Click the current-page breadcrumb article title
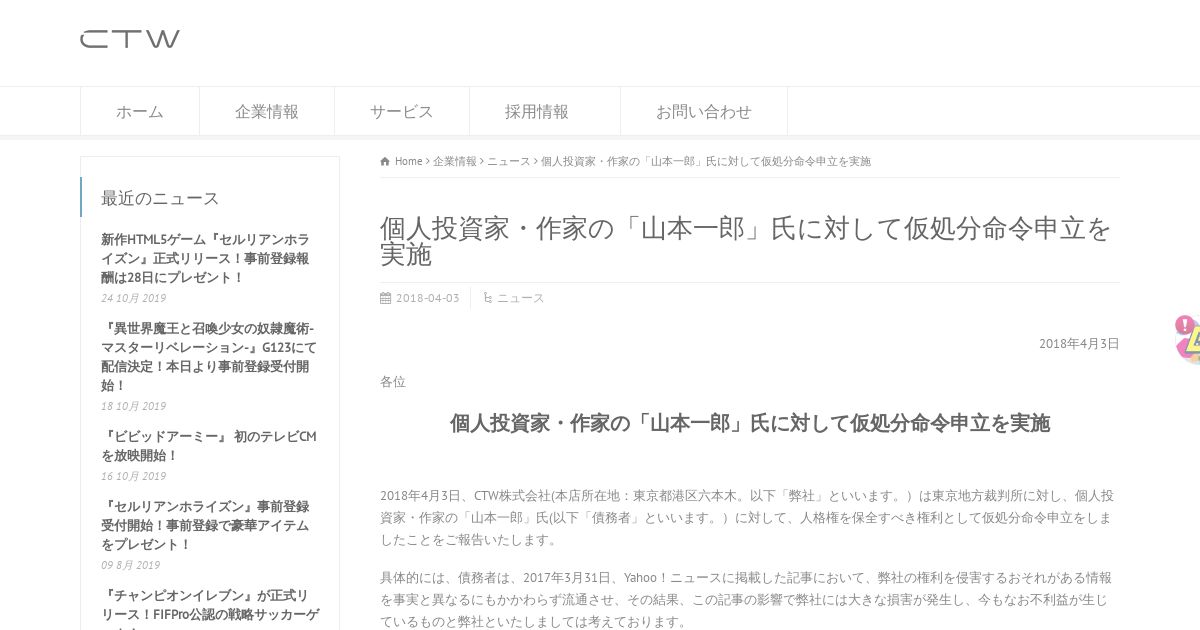The width and height of the screenshot is (1200, 630). [x=706, y=161]
